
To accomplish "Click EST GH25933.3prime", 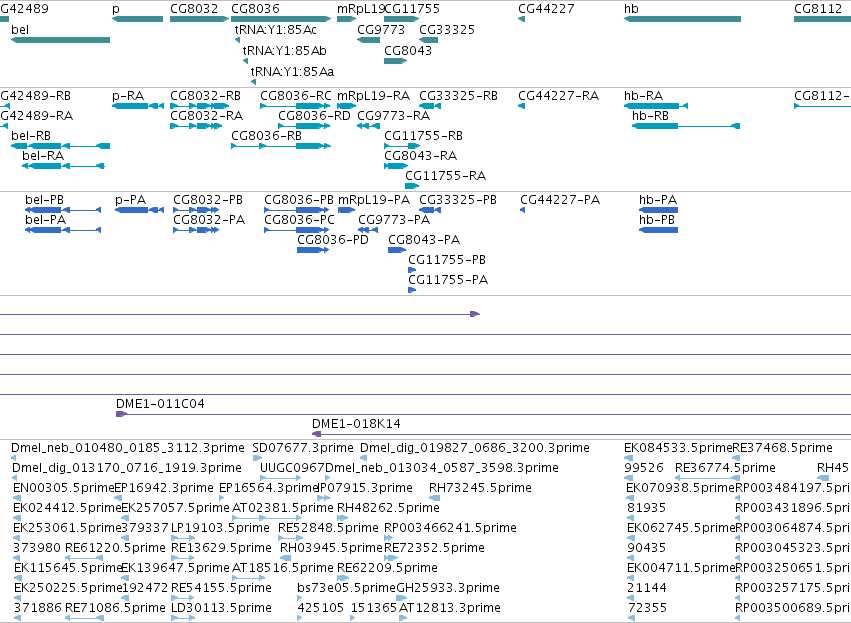I will pyautogui.click(x=448, y=588).
